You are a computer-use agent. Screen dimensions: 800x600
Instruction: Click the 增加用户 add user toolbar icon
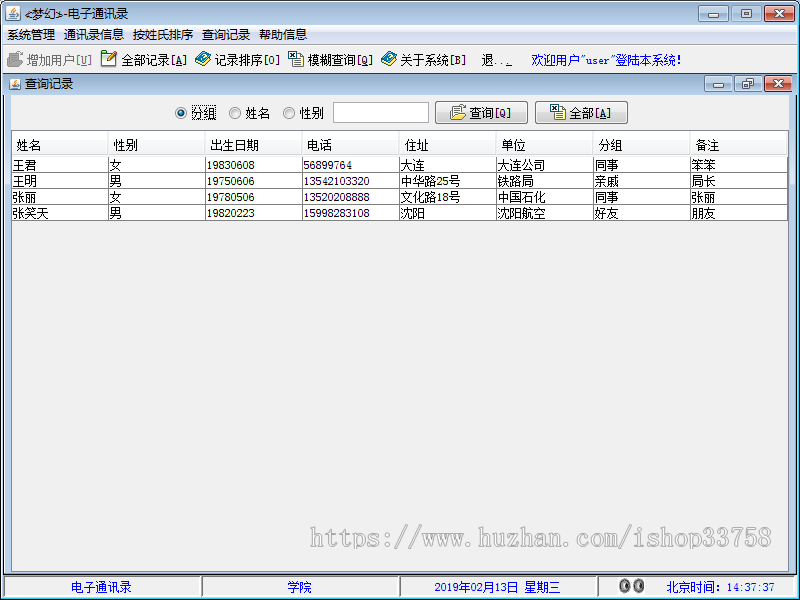point(16,59)
